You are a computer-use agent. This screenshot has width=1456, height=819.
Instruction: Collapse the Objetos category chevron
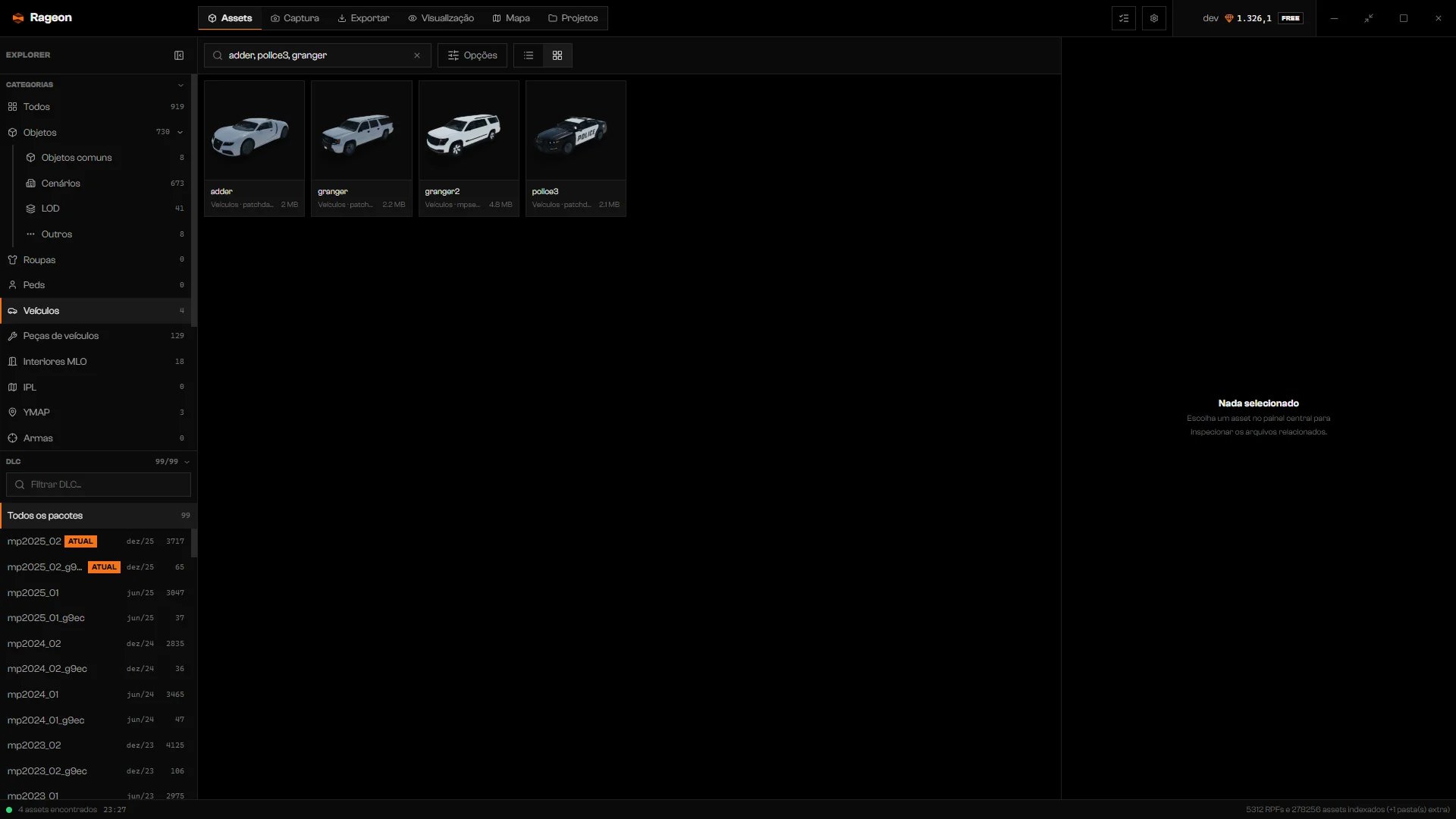pos(180,132)
